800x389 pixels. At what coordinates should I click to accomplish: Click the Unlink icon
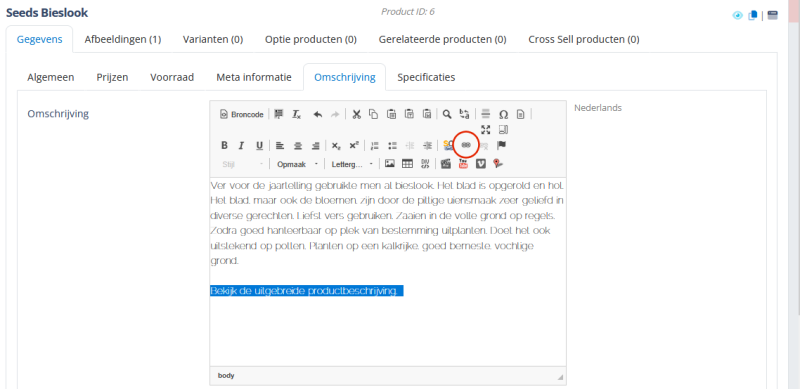(x=484, y=145)
